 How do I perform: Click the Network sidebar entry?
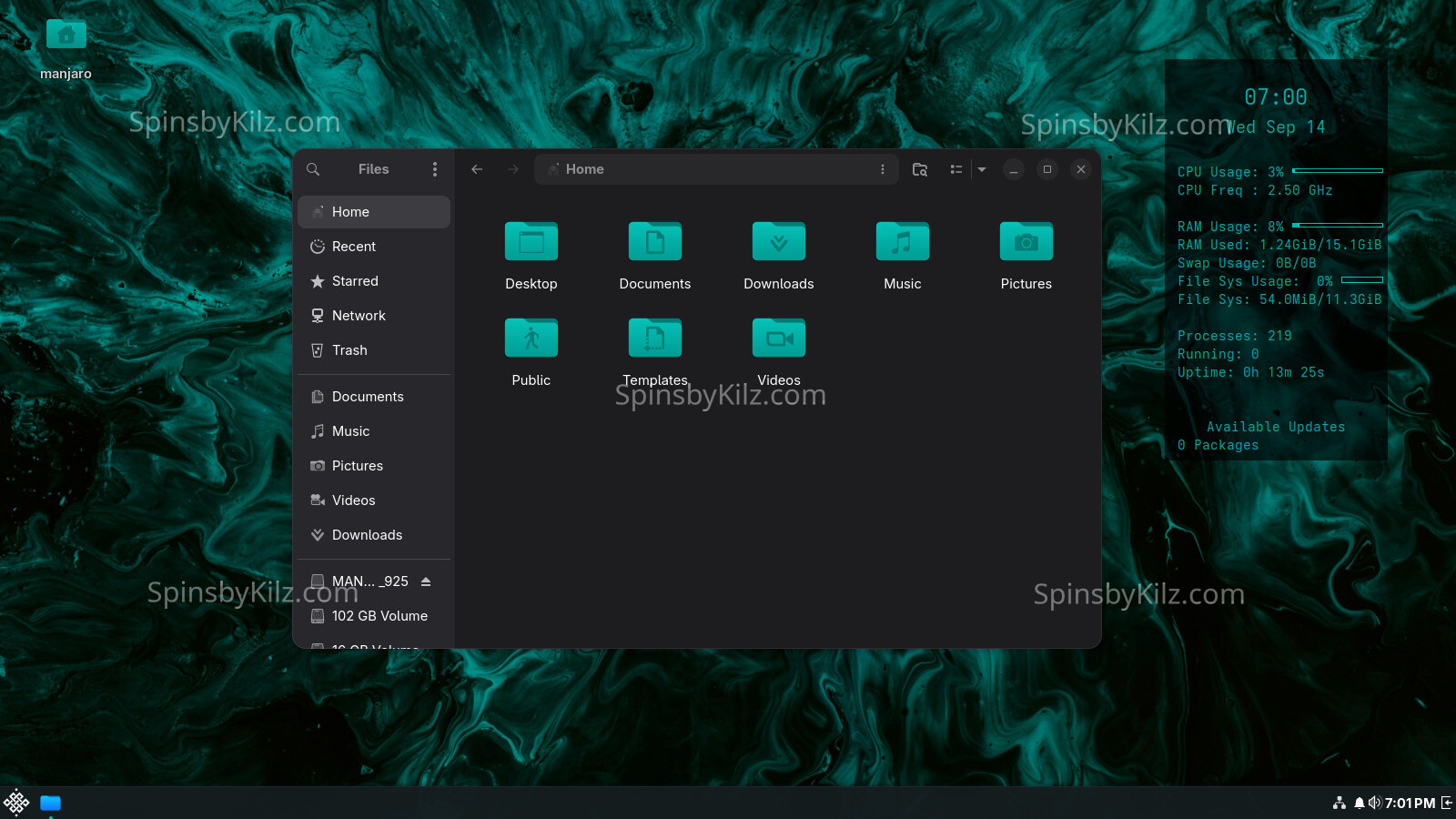tap(359, 316)
